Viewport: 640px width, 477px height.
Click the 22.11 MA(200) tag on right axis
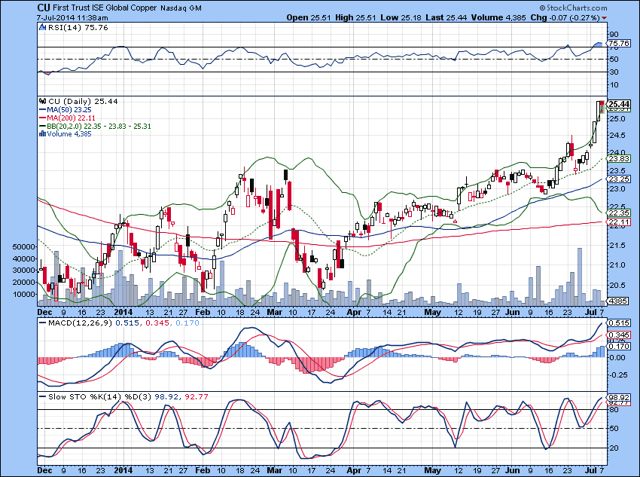619,222
